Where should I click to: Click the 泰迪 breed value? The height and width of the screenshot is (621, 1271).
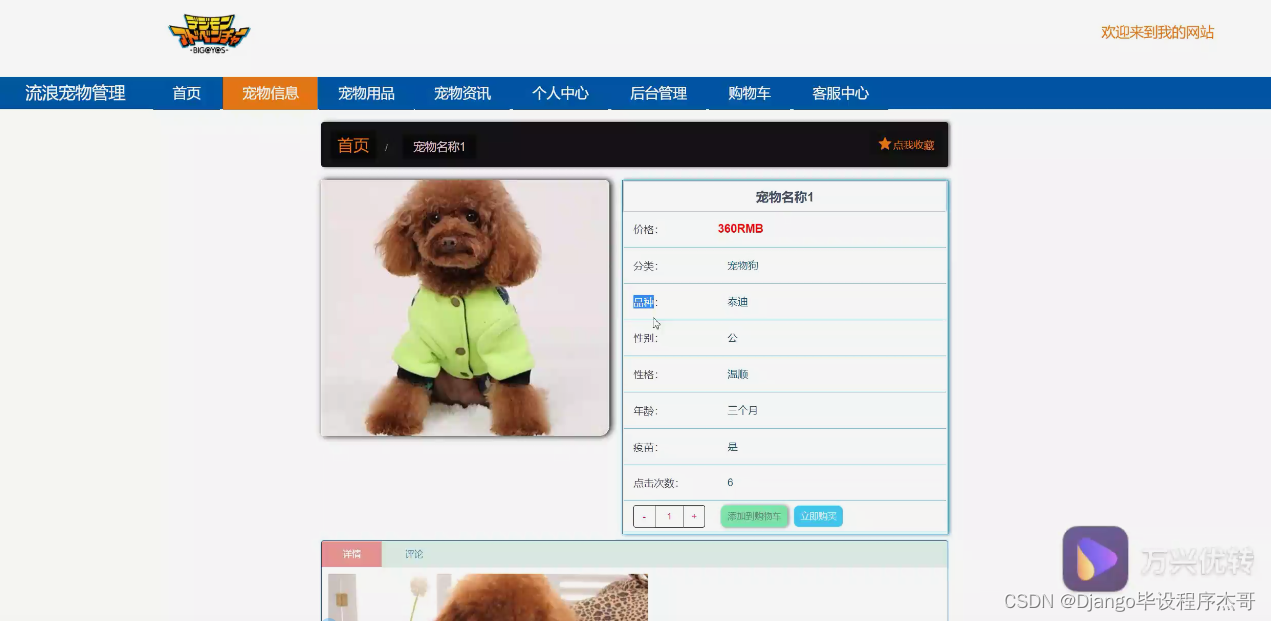pos(738,302)
